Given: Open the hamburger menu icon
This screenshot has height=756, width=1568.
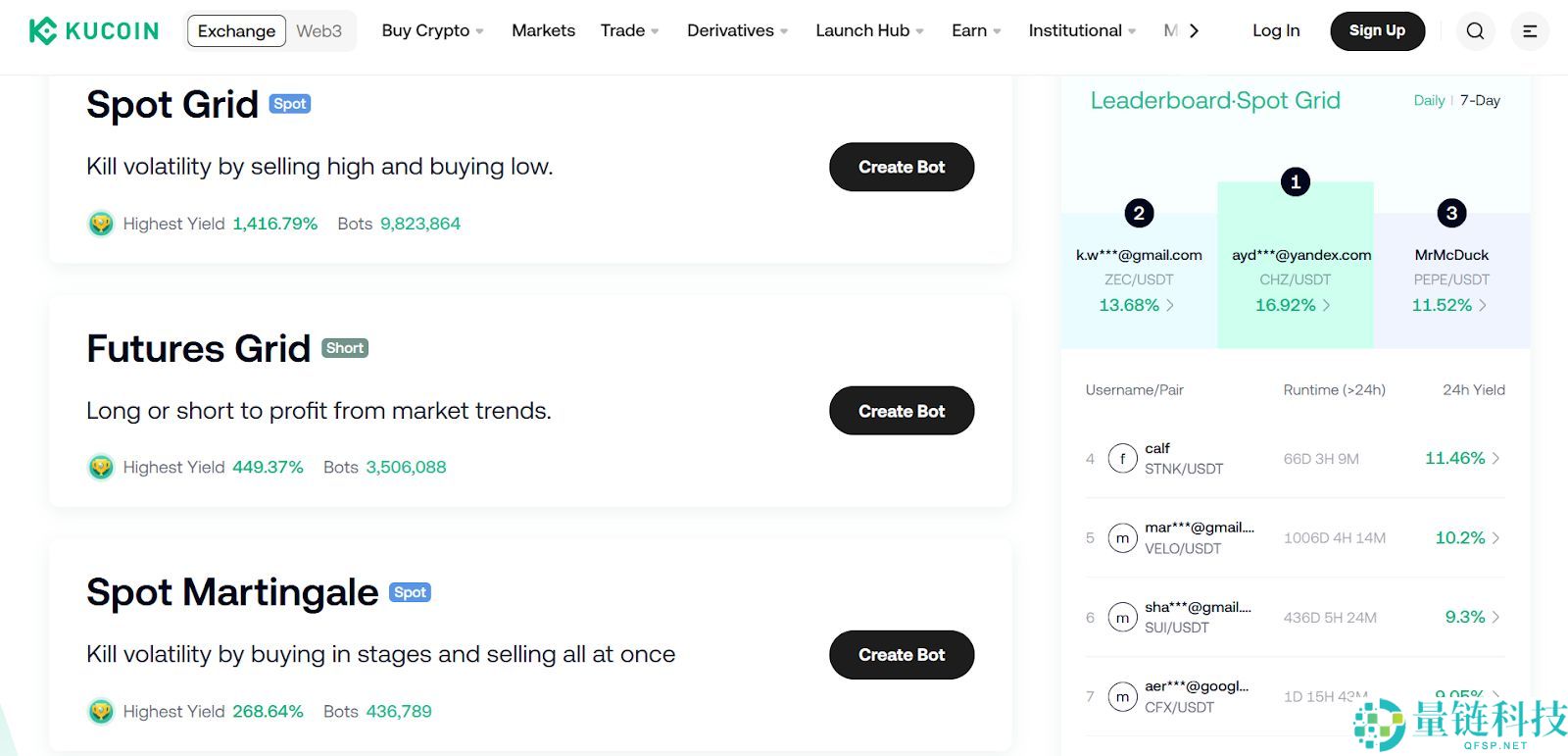Looking at the screenshot, I should (x=1530, y=31).
